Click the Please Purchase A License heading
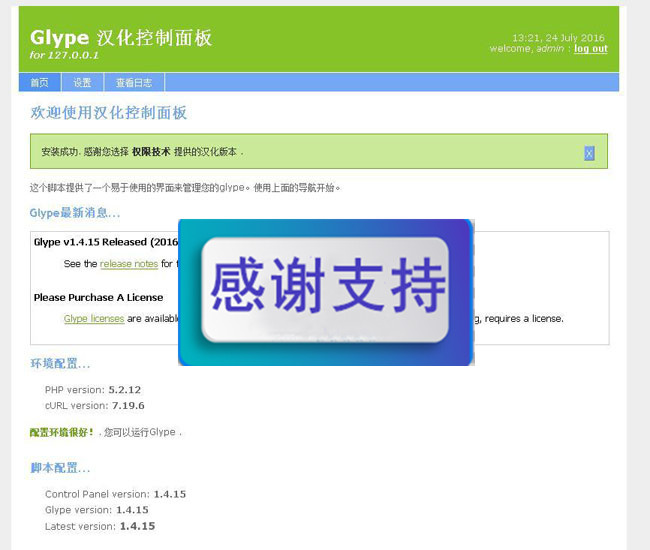Screen dimensions: 650x550 pos(98,297)
